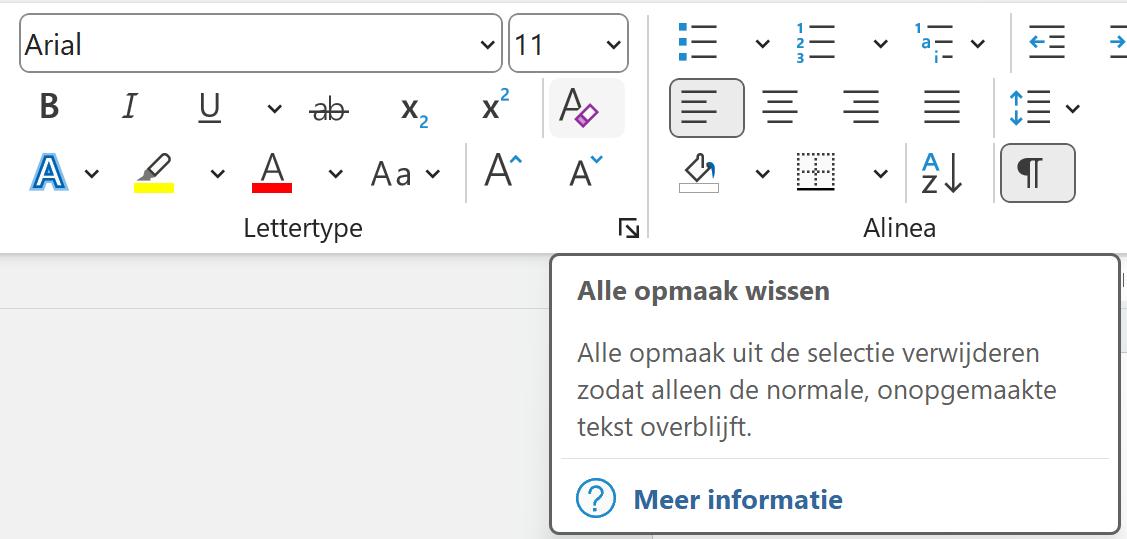Toggle show paragraph marks

pos(1037,173)
